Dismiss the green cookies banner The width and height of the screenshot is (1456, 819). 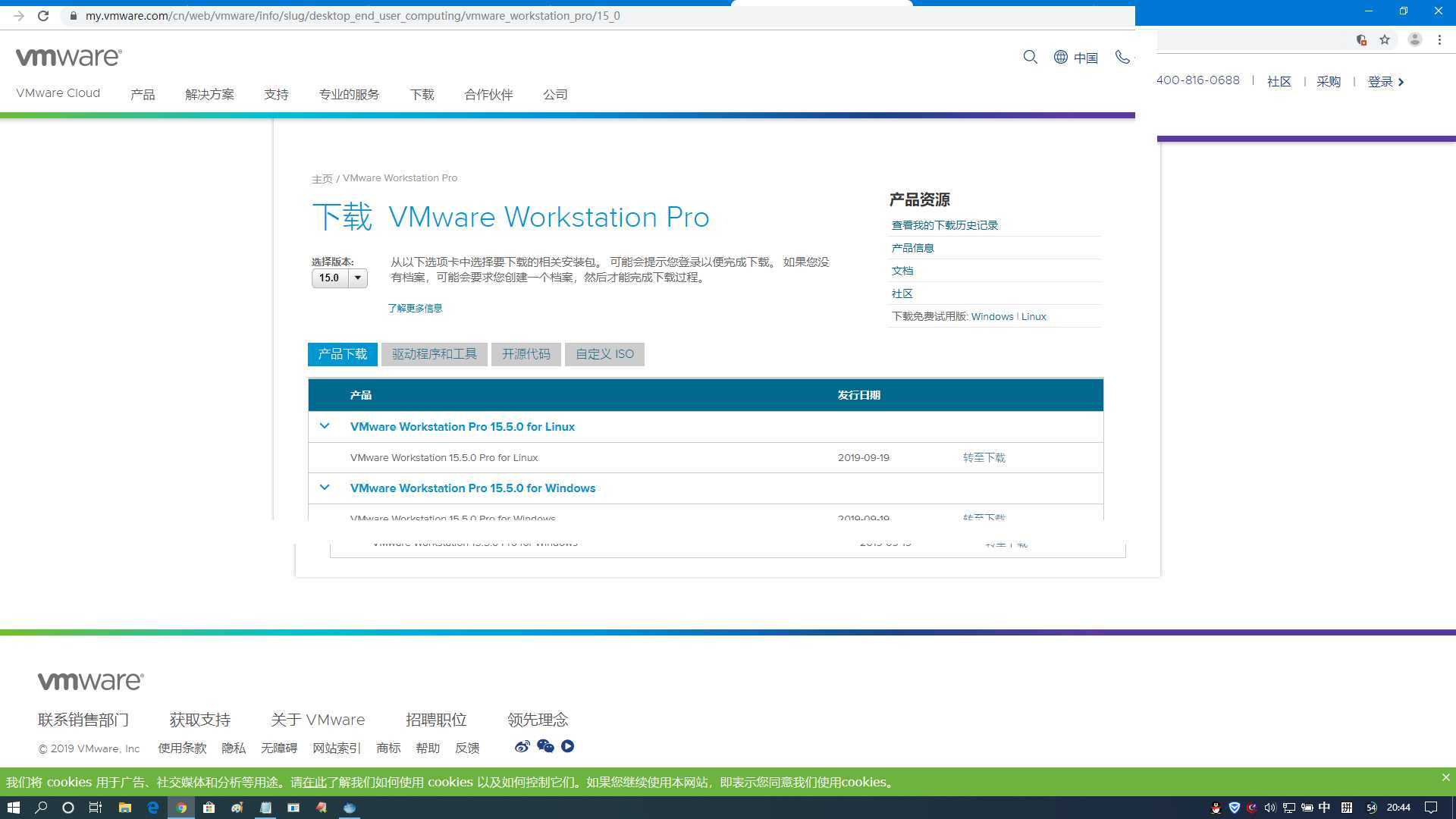(1445, 777)
